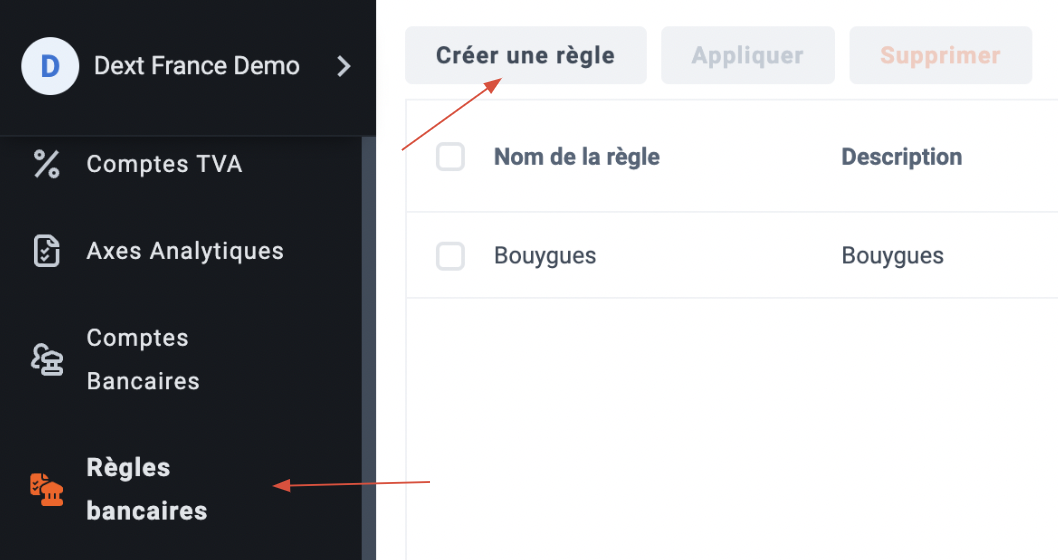Click the sidebar vertical scrollbar
This screenshot has width=1058, height=560.
[368, 348]
